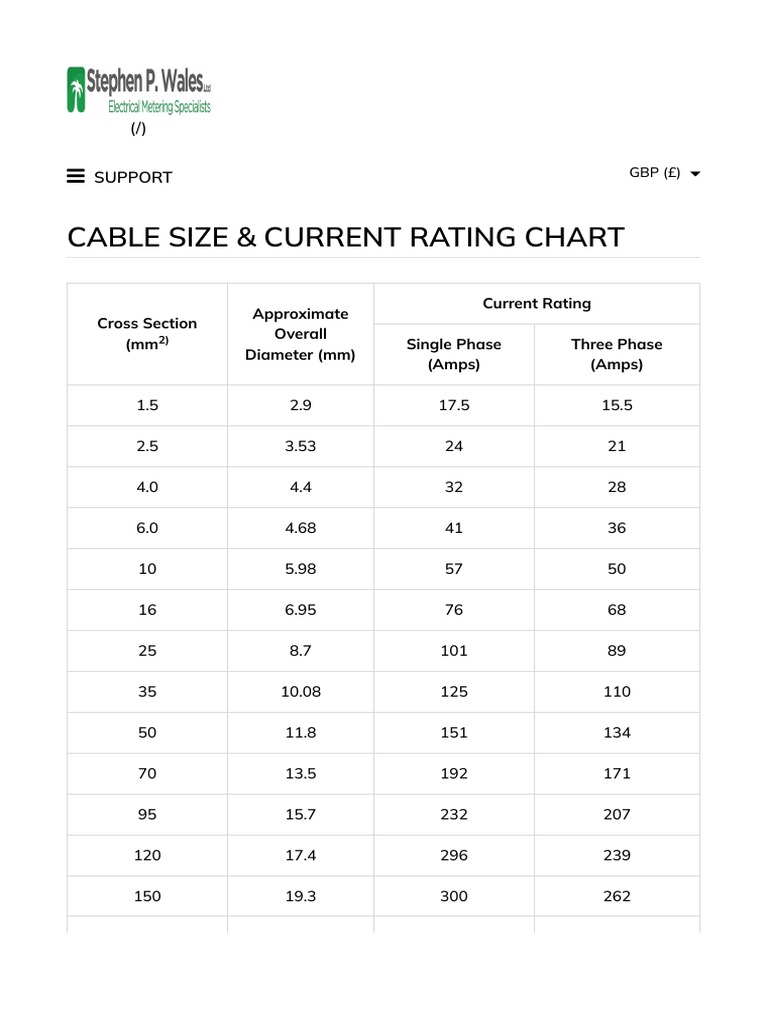This screenshot has height=1024, width=768.
Task: Select the Cross Section column header
Action: (147, 334)
